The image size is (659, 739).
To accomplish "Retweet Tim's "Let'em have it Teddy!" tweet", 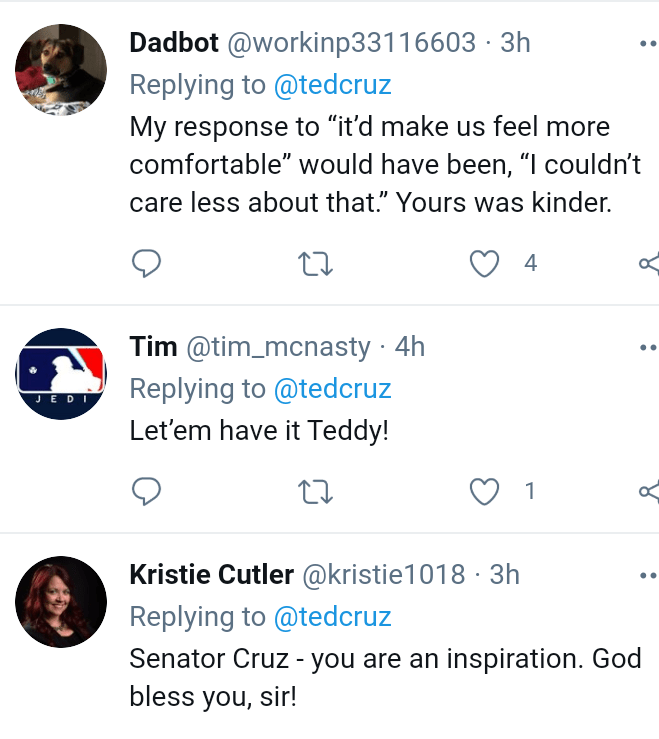I will (316, 491).
